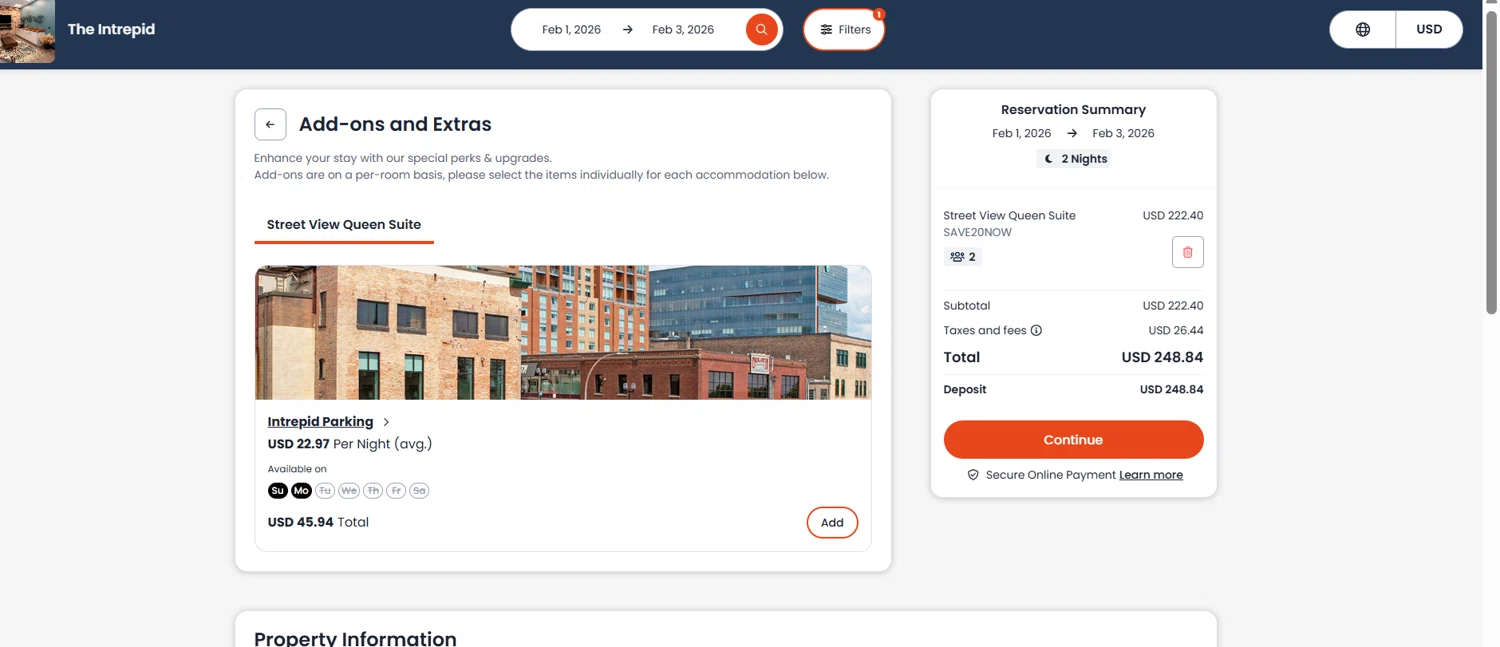Click The Intrepid title text
Viewport: 1500px width, 647px height.
(111, 30)
